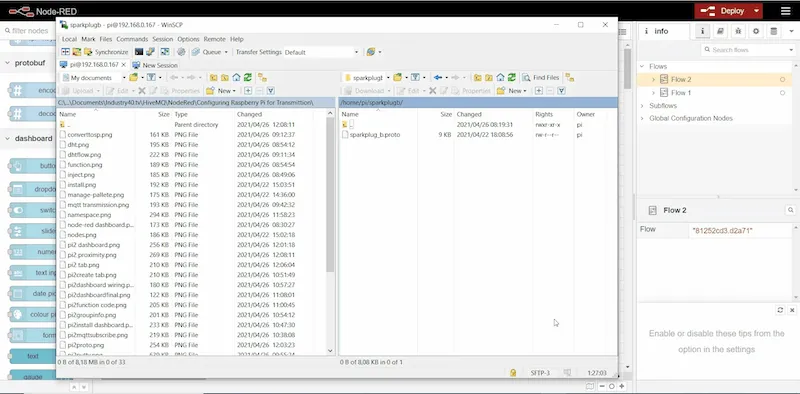Click the Search flows input field

(748, 50)
